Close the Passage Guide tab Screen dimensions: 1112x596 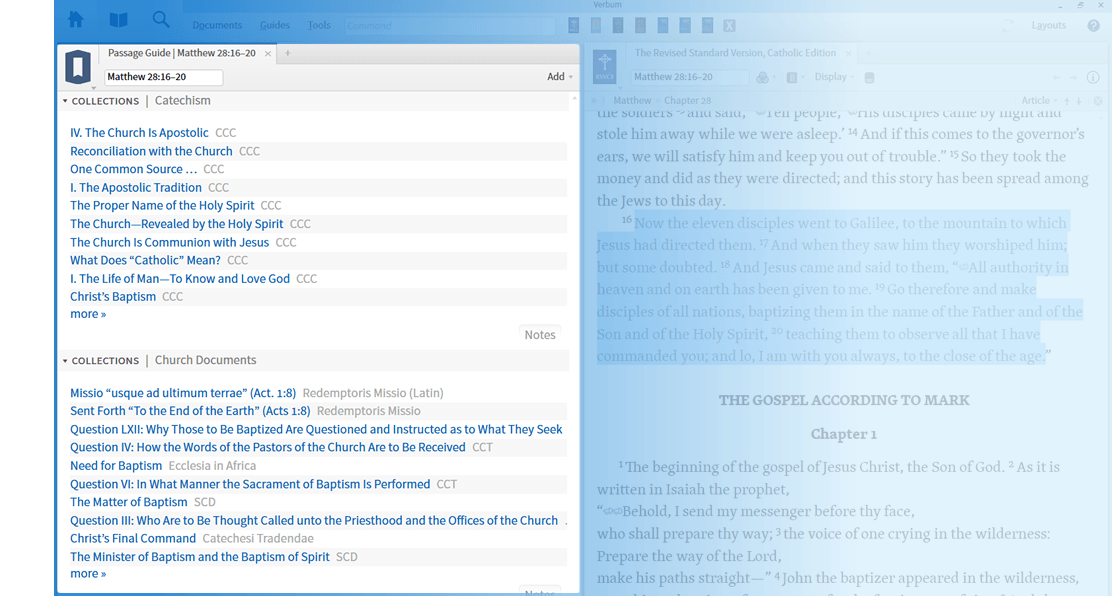pyautogui.click(x=267, y=54)
